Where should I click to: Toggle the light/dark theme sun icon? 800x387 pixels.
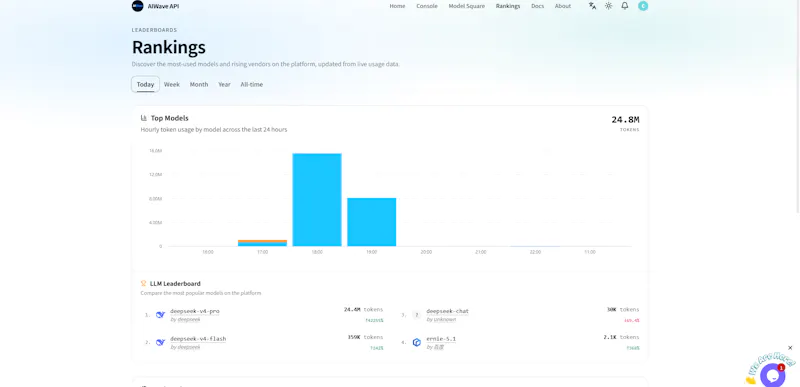point(609,6)
